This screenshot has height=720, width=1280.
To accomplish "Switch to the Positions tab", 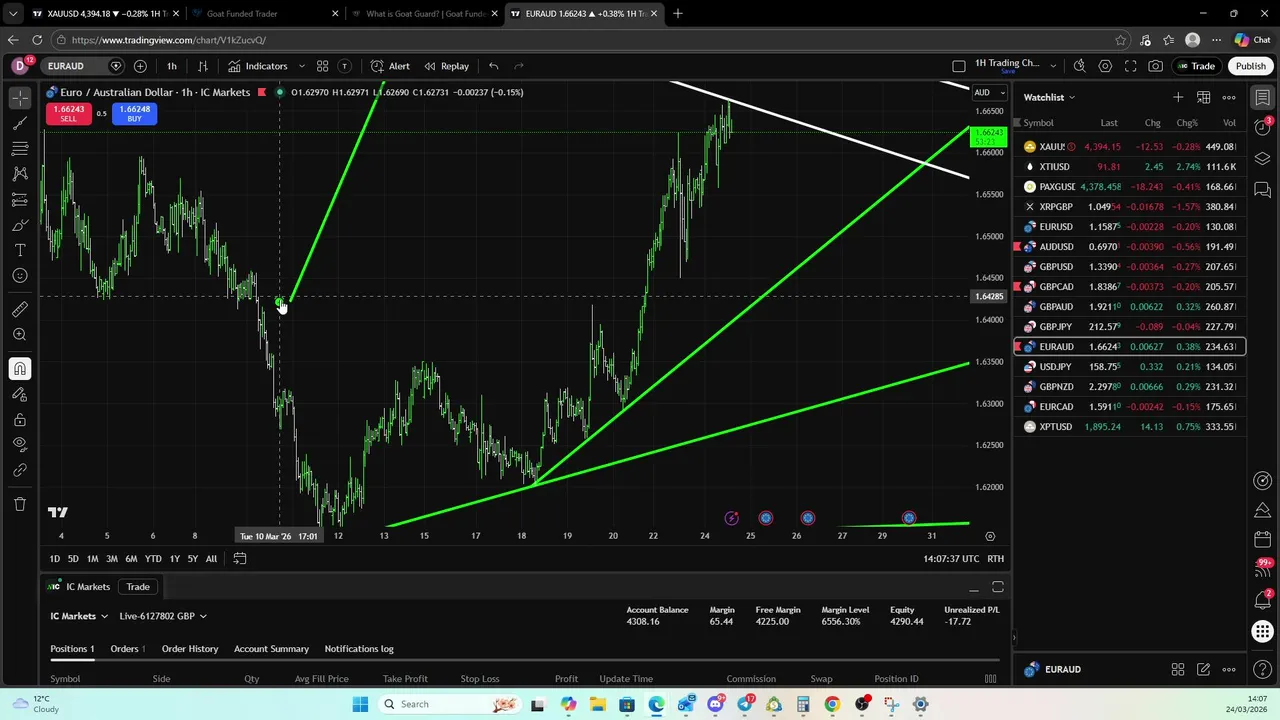I will pyautogui.click(x=72, y=648).
